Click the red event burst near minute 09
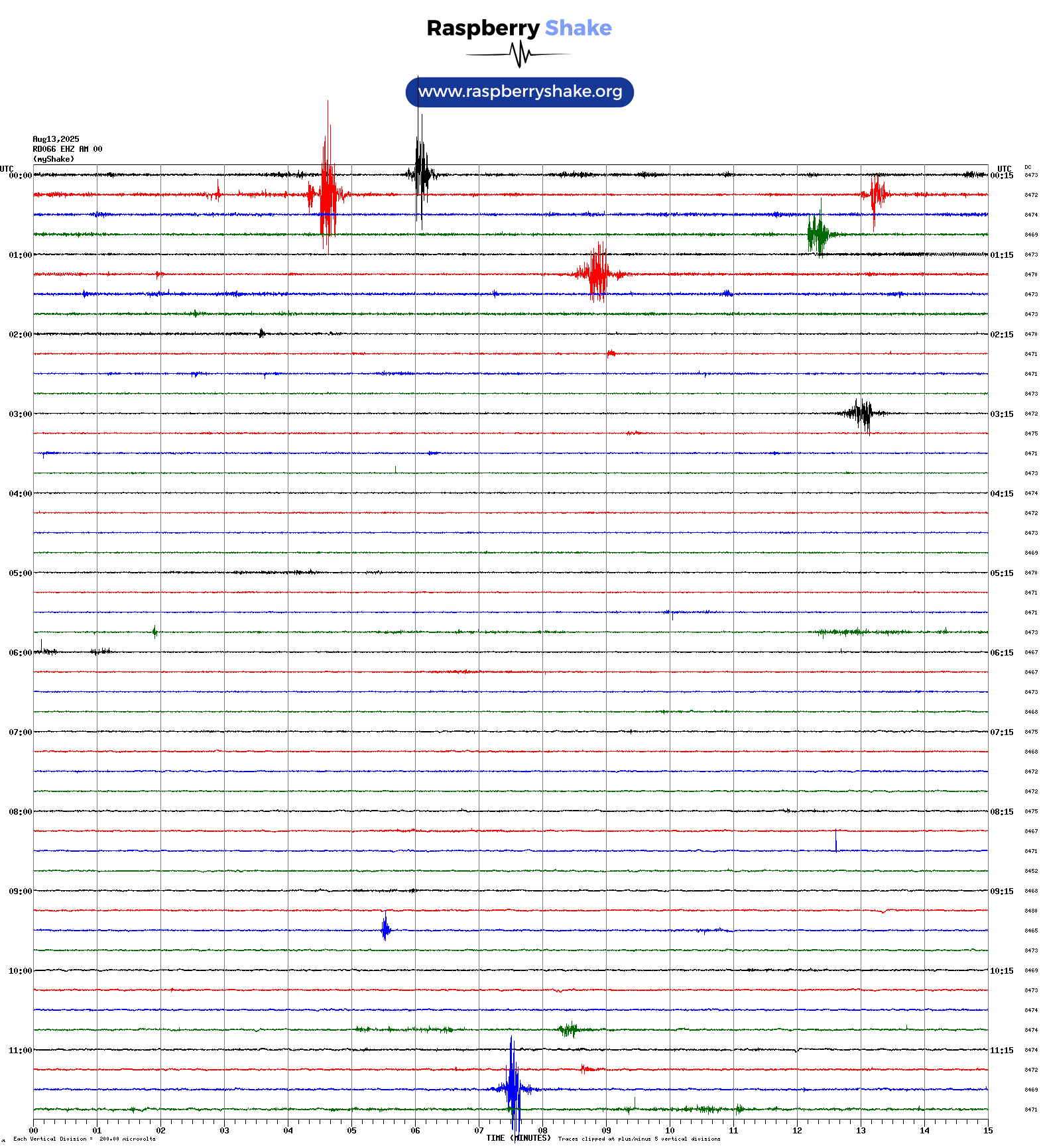 [598, 273]
